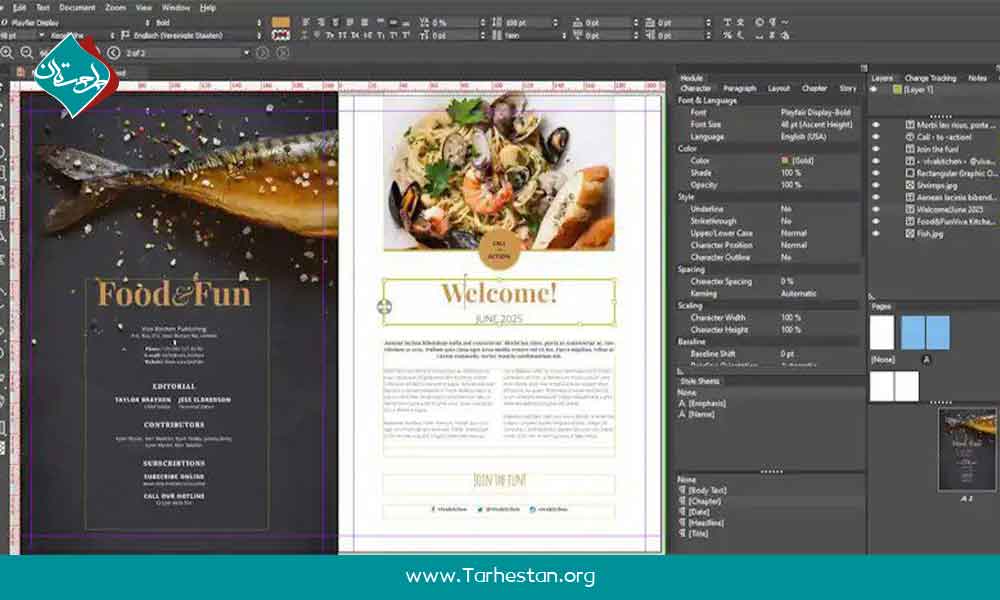Select the Fish.jpg row in object list
This screenshot has width=1000, height=600.
tap(932, 234)
